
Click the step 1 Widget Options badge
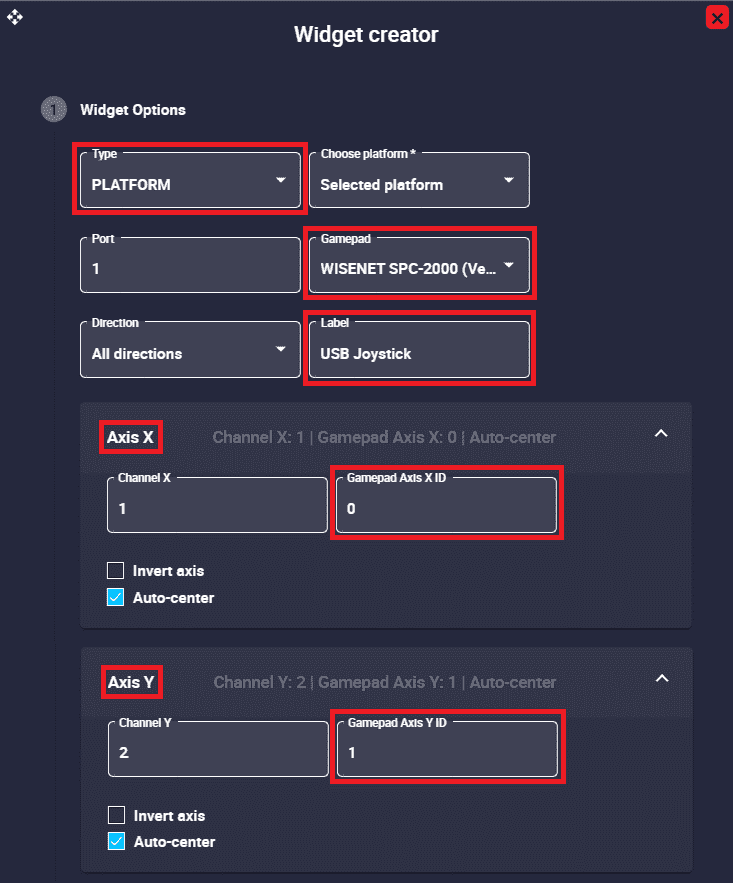tap(53, 110)
